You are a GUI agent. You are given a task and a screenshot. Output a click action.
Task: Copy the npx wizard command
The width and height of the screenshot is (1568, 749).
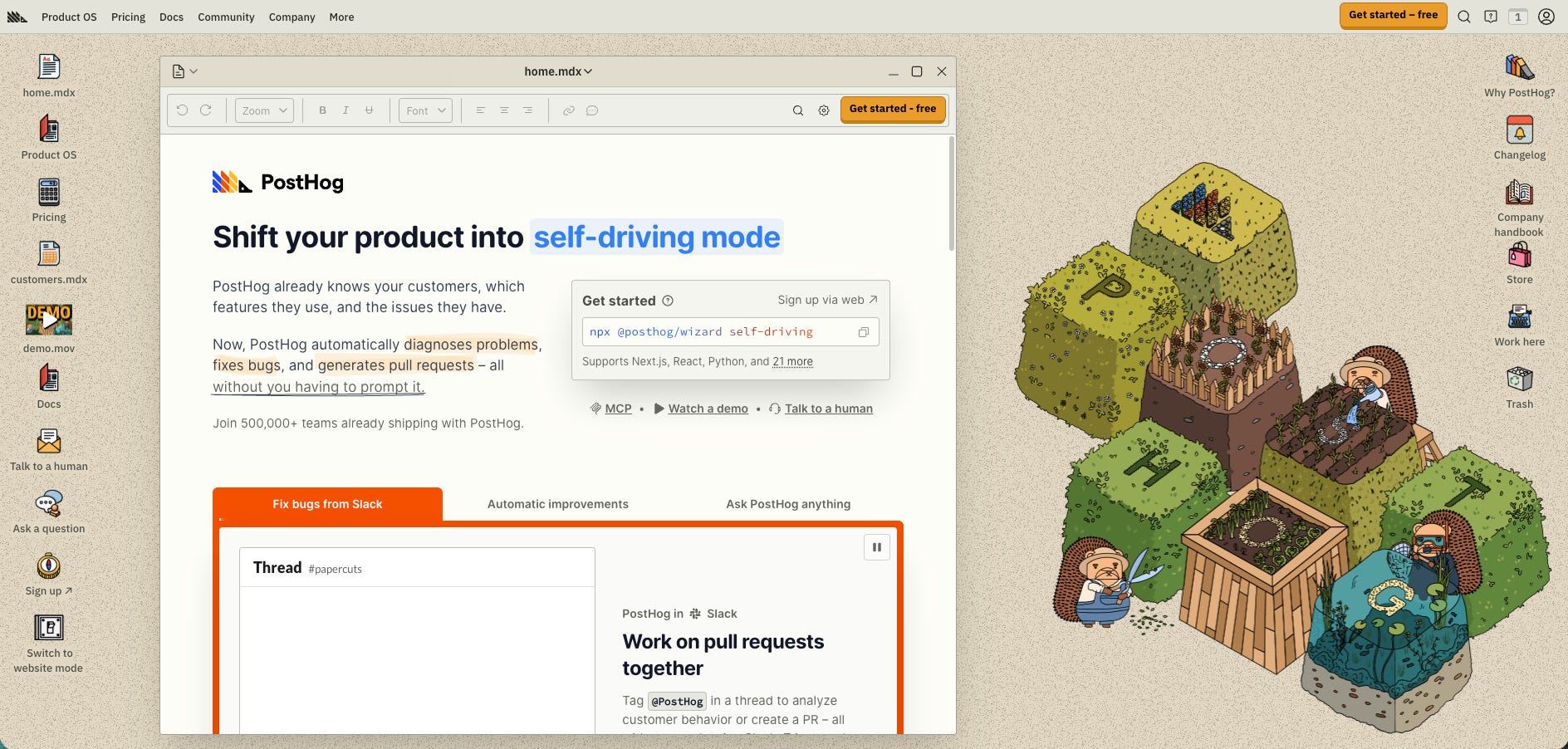coord(864,332)
